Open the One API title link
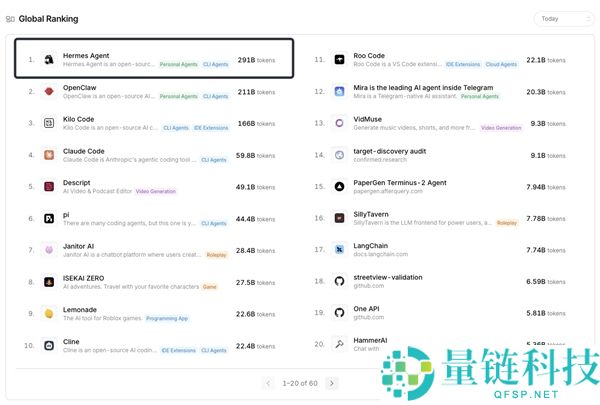The image size is (600, 405). 366,309
